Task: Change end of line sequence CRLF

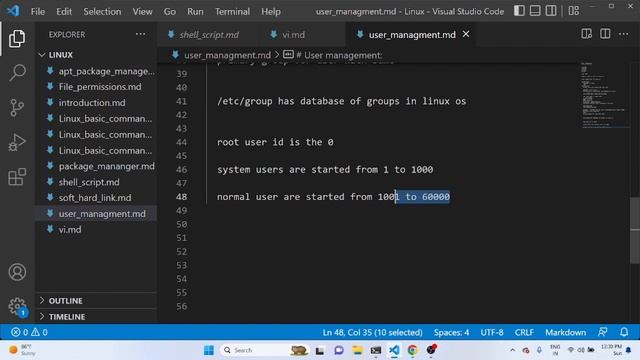Action: [x=524, y=332]
